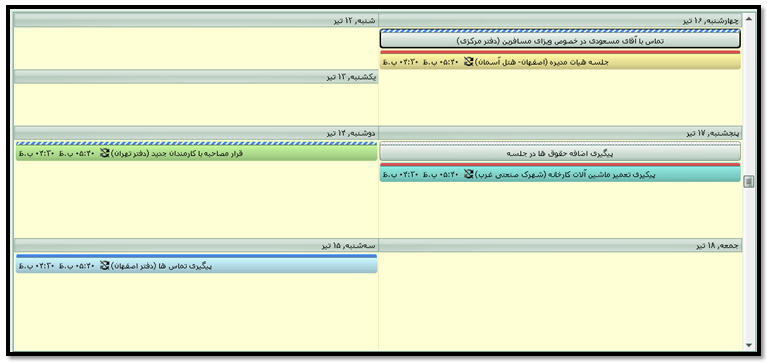This screenshot has width=767, height=362.
Task: Select the پنجشنبه، ۱۷ تیر day header
Action: (x=561, y=133)
